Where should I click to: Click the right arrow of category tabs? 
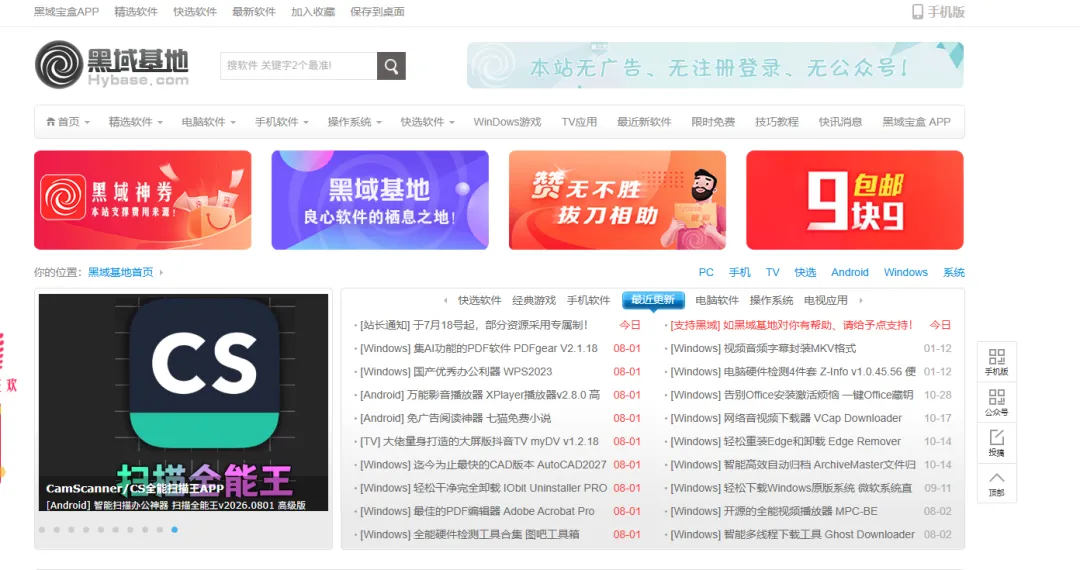[861, 300]
